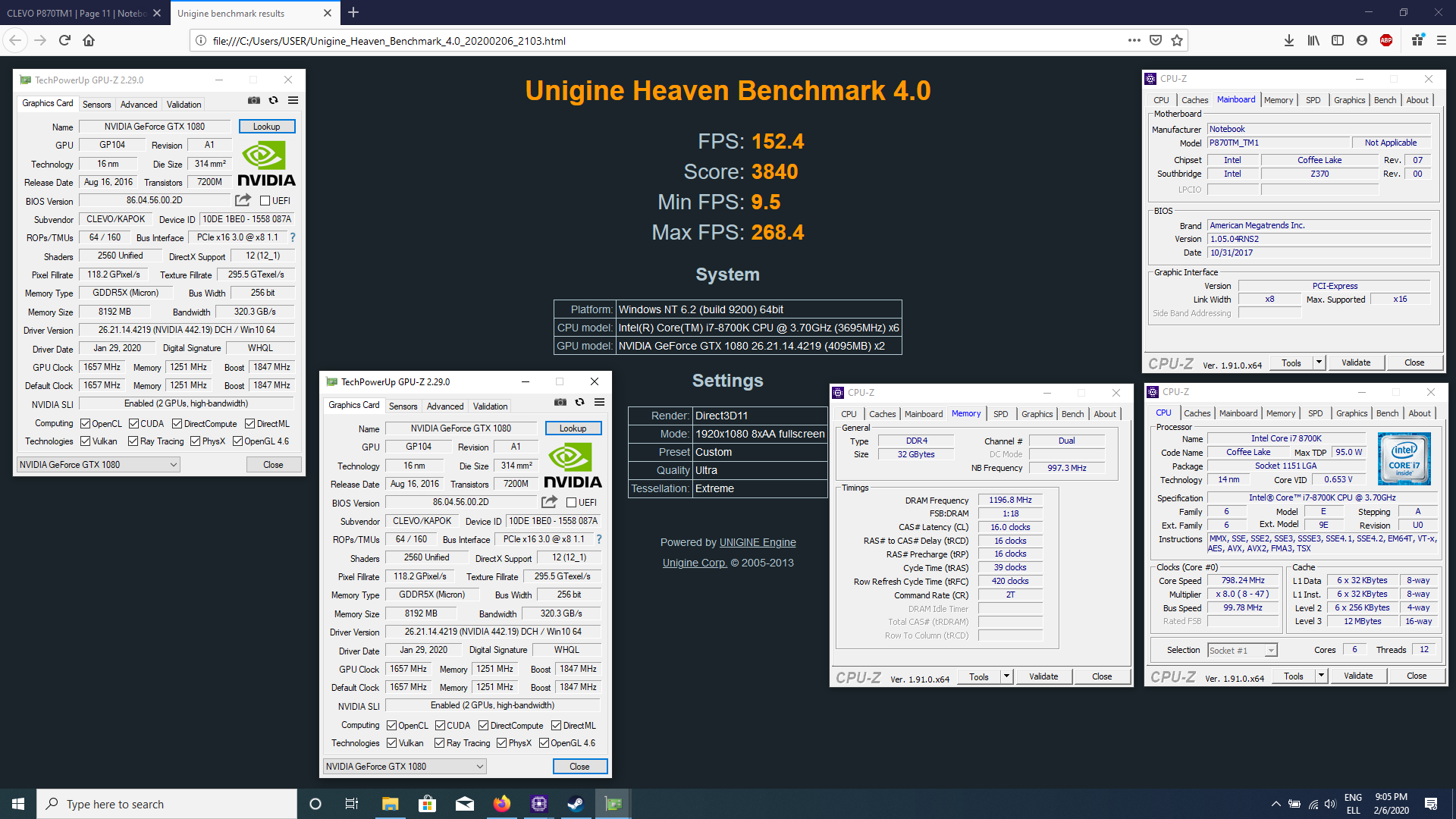Click Validate in Mainboard CPU-Z window
The height and width of the screenshot is (819, 1456).
(1356, 362)
